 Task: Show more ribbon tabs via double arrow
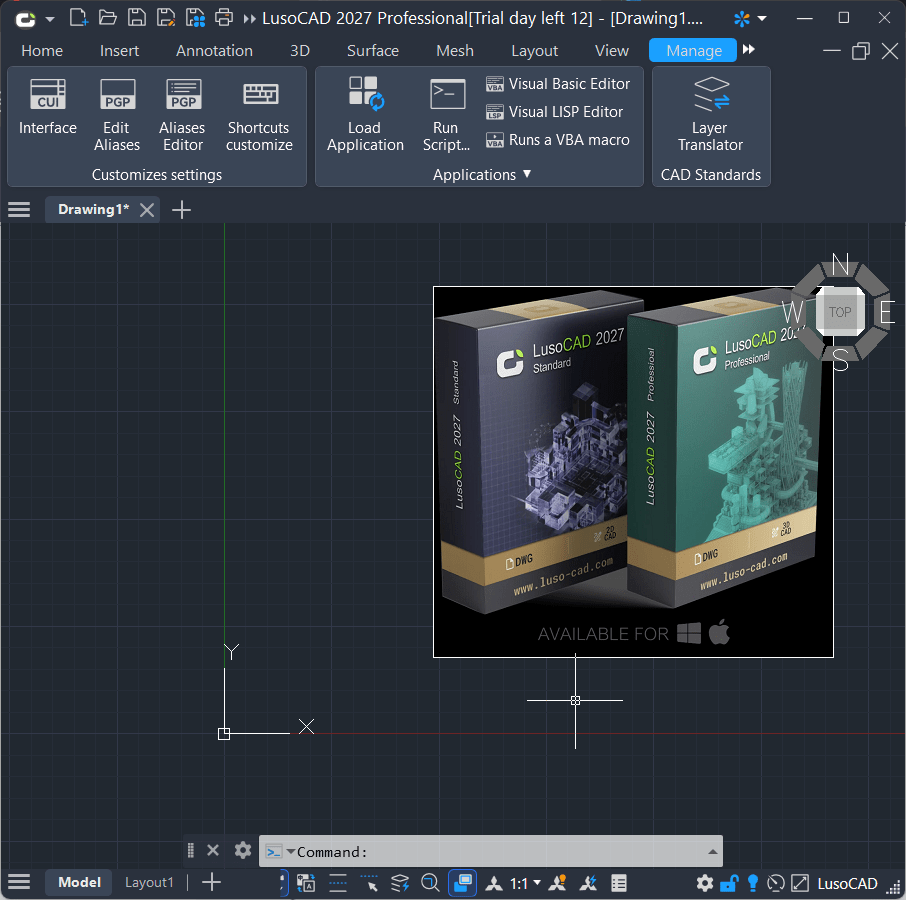749,49
